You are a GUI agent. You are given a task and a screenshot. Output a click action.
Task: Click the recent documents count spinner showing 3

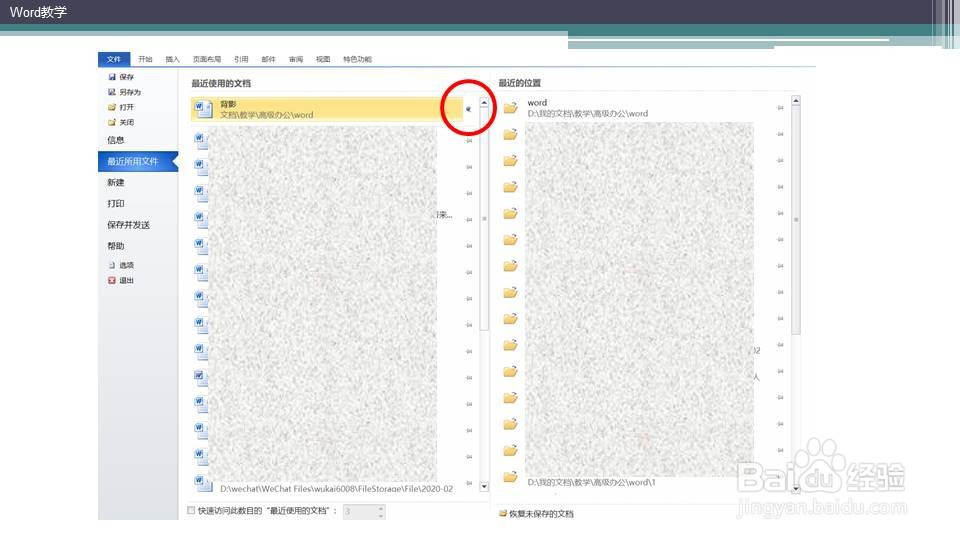[x=364, y=511]
